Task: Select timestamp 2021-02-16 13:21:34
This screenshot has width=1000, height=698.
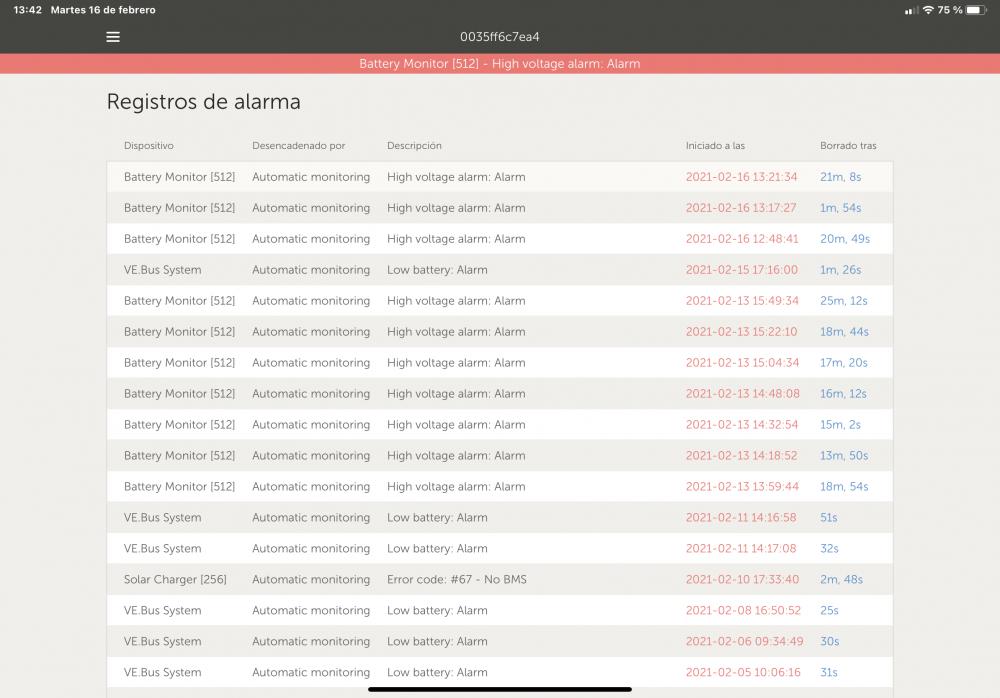Action: [x=741, y=177]
